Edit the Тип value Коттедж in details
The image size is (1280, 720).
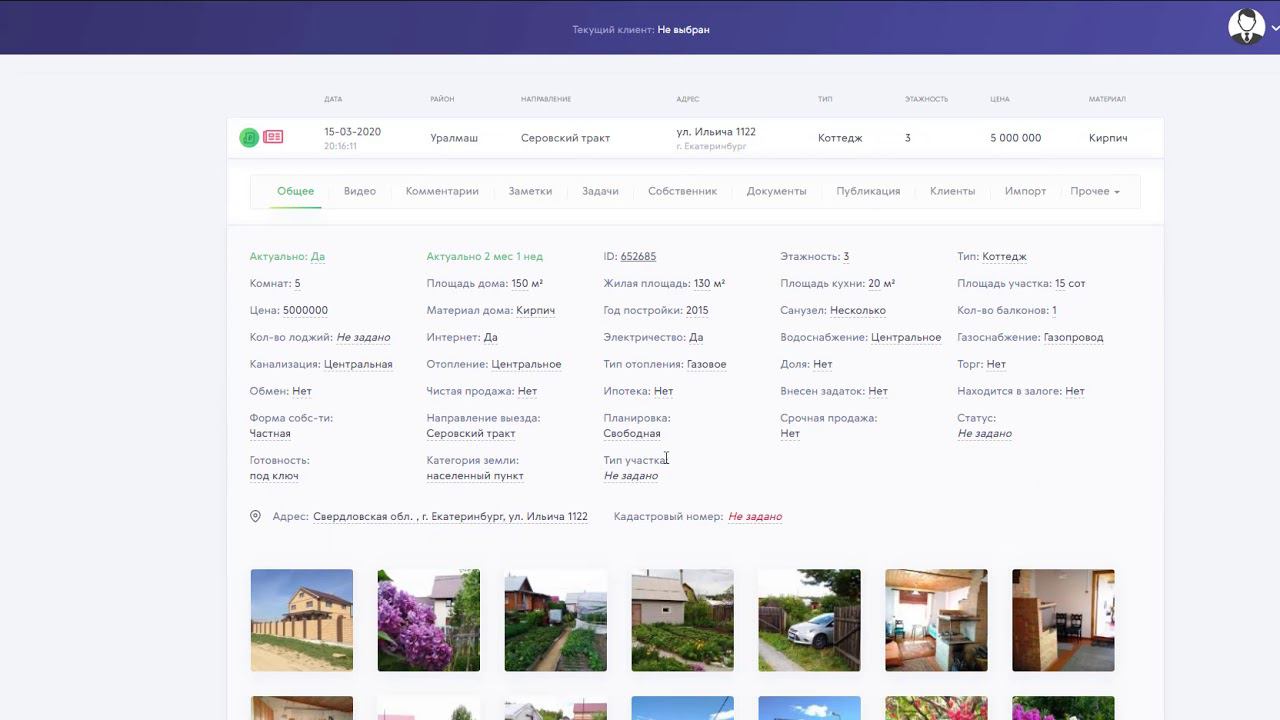(x=1004, y=257)
